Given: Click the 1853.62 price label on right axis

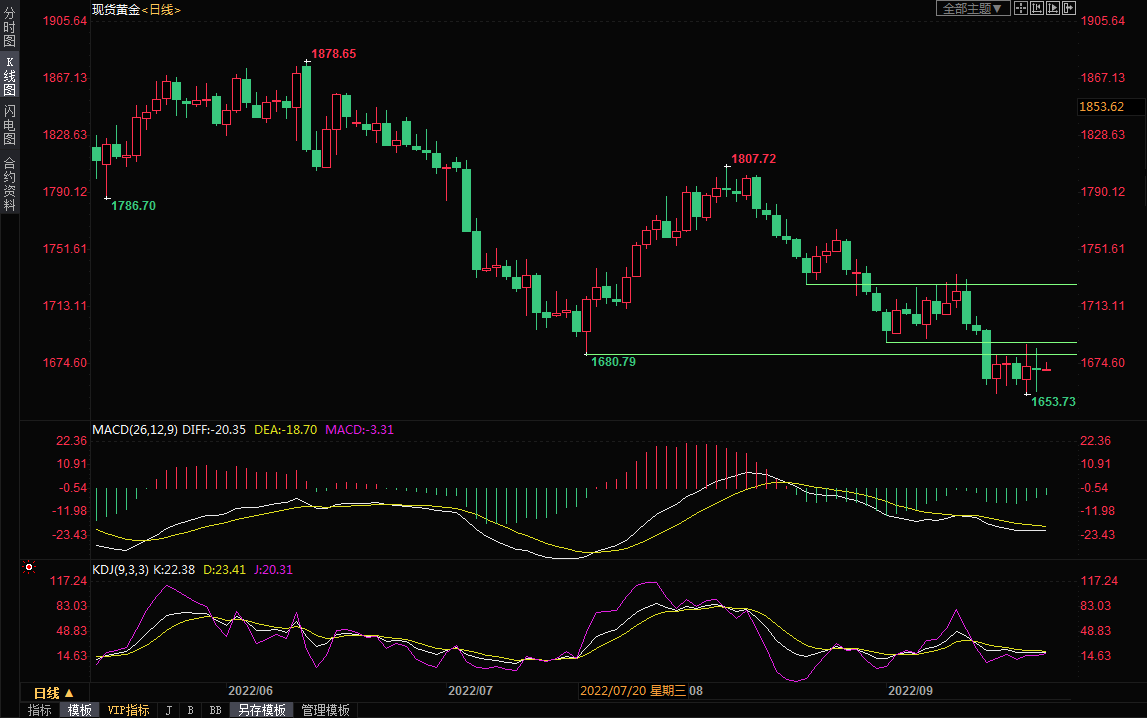Looking at the screenshot, I should pos(1102,107).
